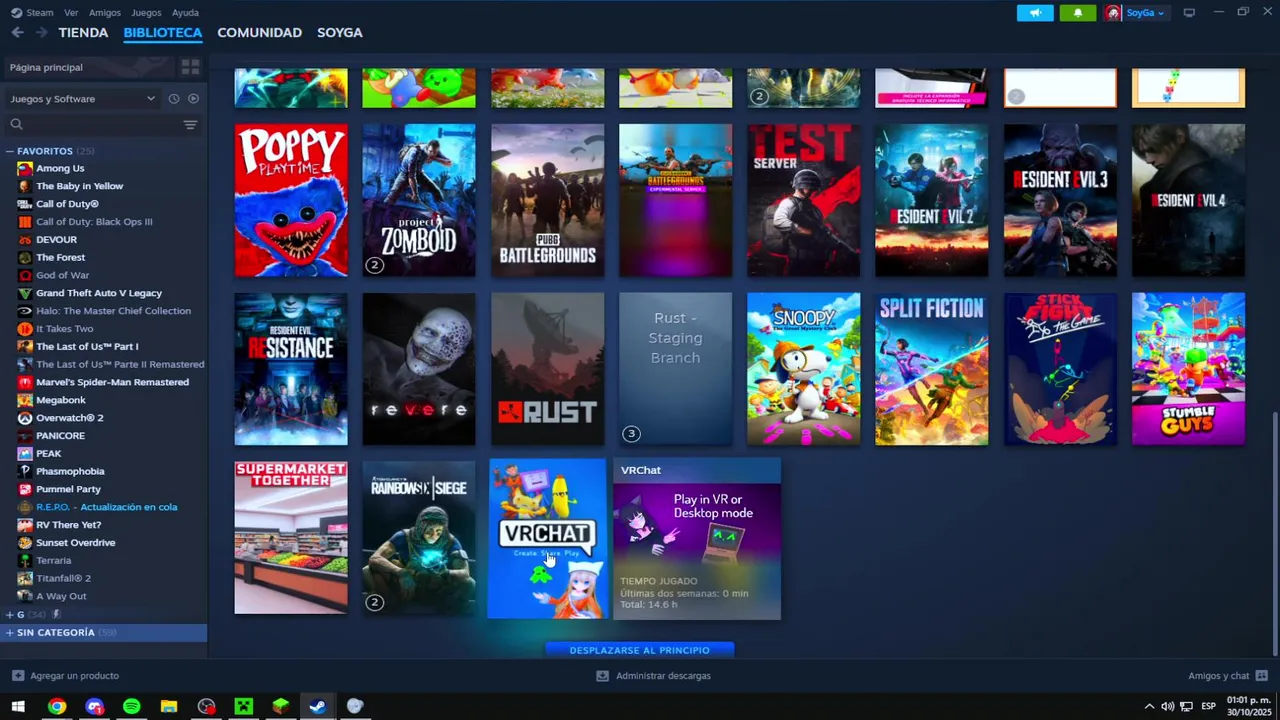Open the Split Fiction cover

point(931,369)
